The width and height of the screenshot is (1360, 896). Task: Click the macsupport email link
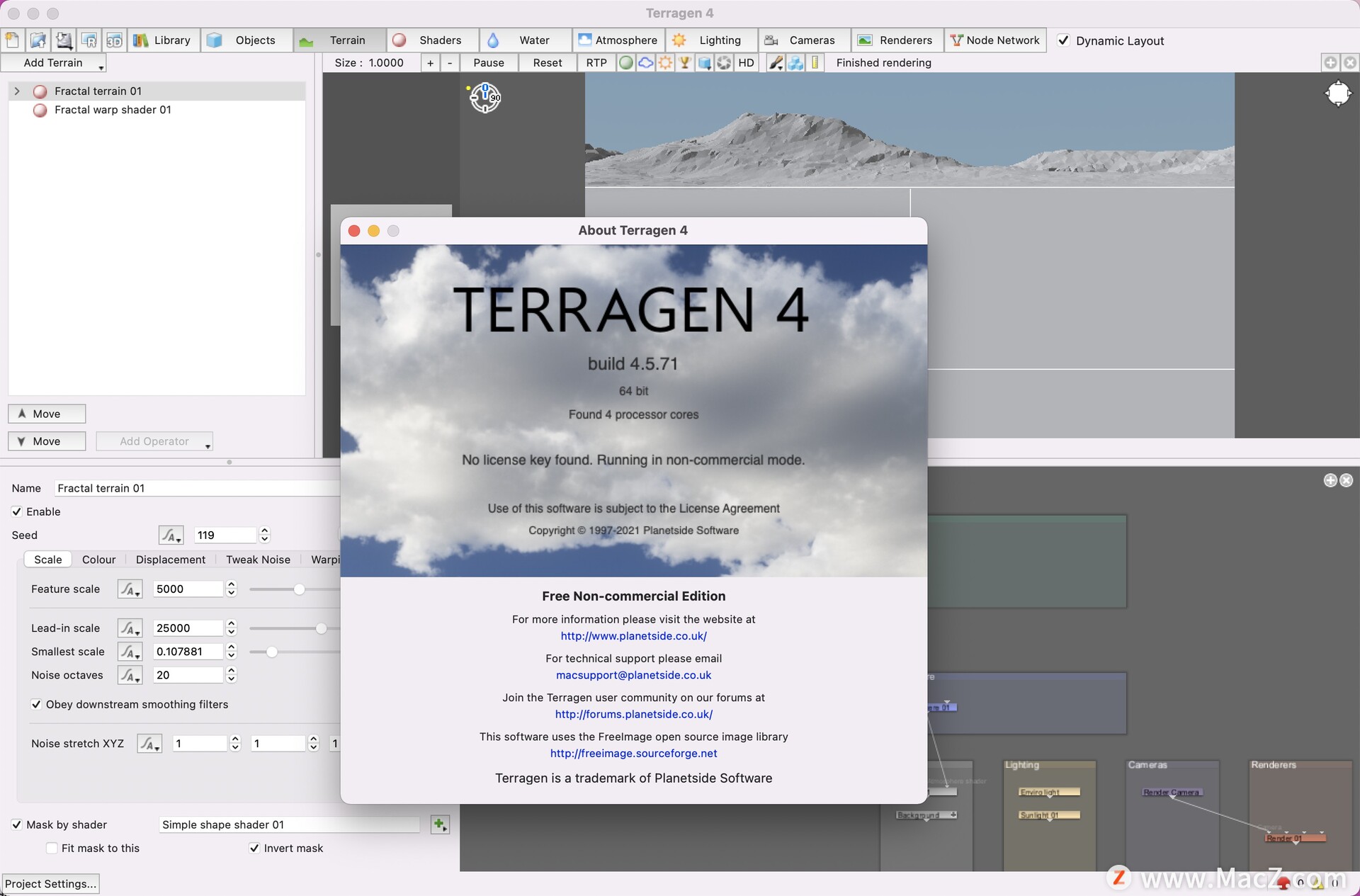pyautogui.click(x=633, y=675)
